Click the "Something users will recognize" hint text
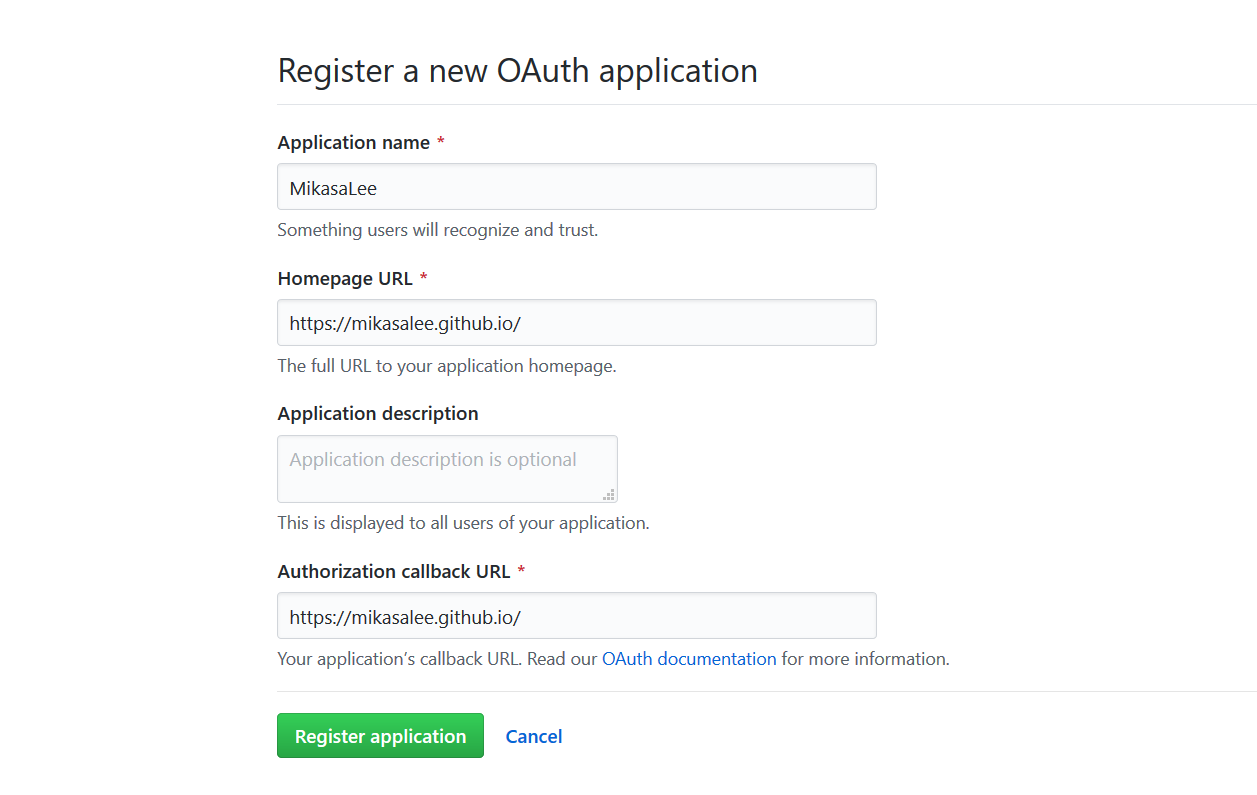 (x=437, y=230)
